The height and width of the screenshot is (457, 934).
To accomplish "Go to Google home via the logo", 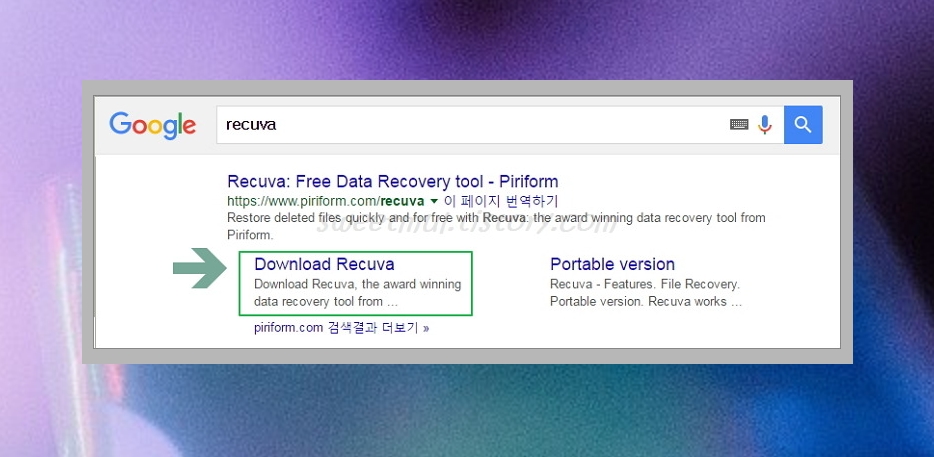I will coord(152,125).
